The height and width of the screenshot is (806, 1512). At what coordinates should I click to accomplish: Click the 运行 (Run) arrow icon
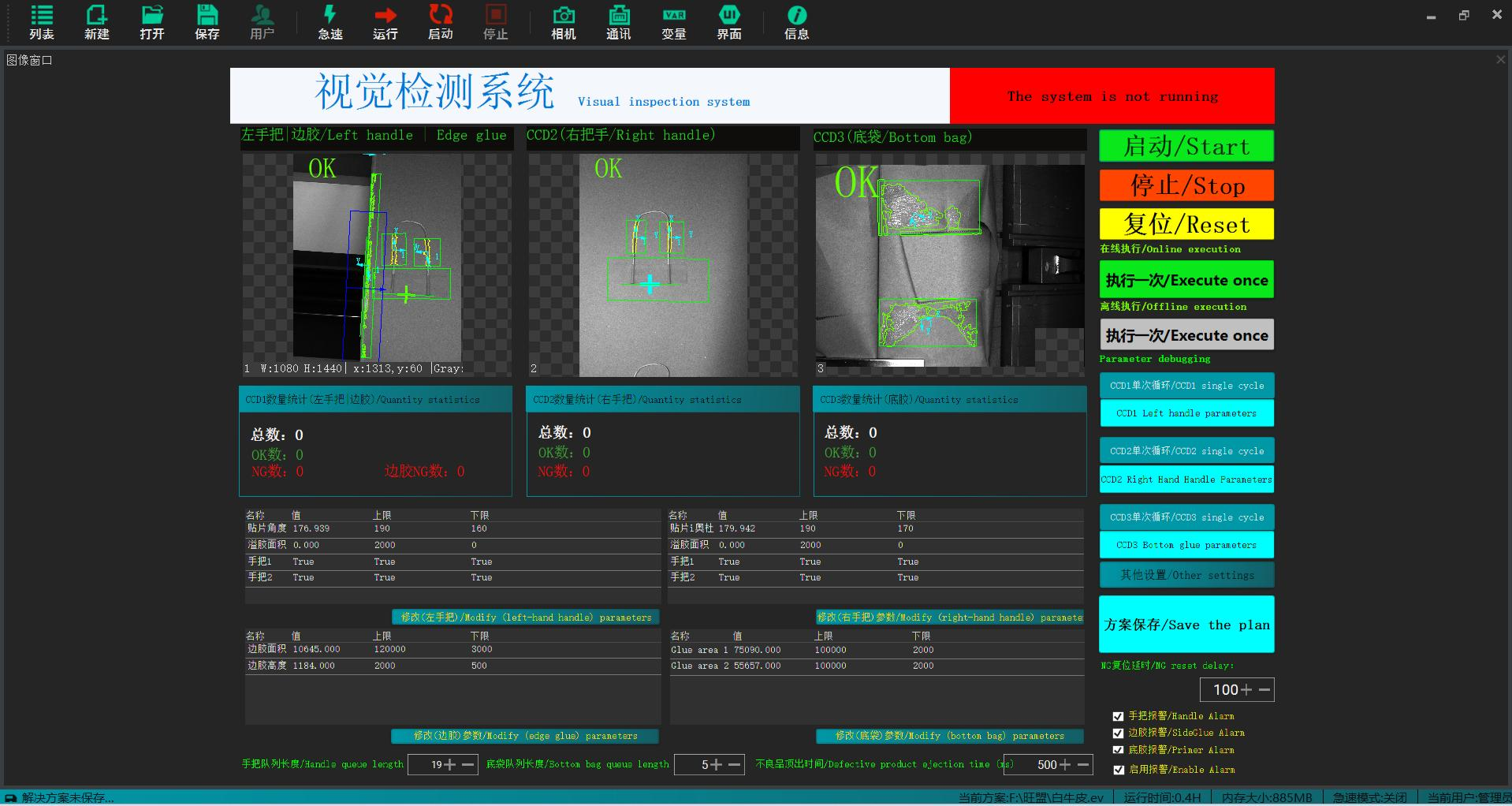[385, 22]
